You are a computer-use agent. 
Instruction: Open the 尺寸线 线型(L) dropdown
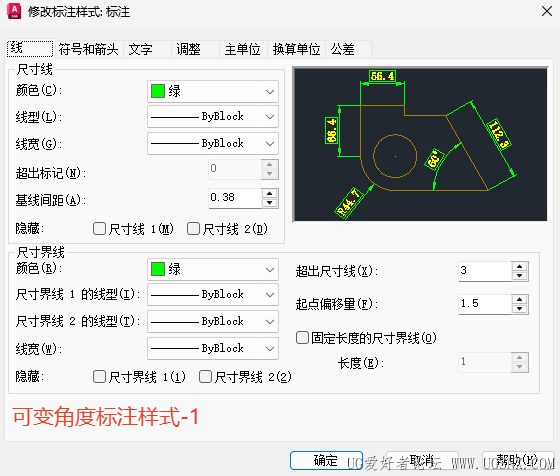(x=213, y=116)
